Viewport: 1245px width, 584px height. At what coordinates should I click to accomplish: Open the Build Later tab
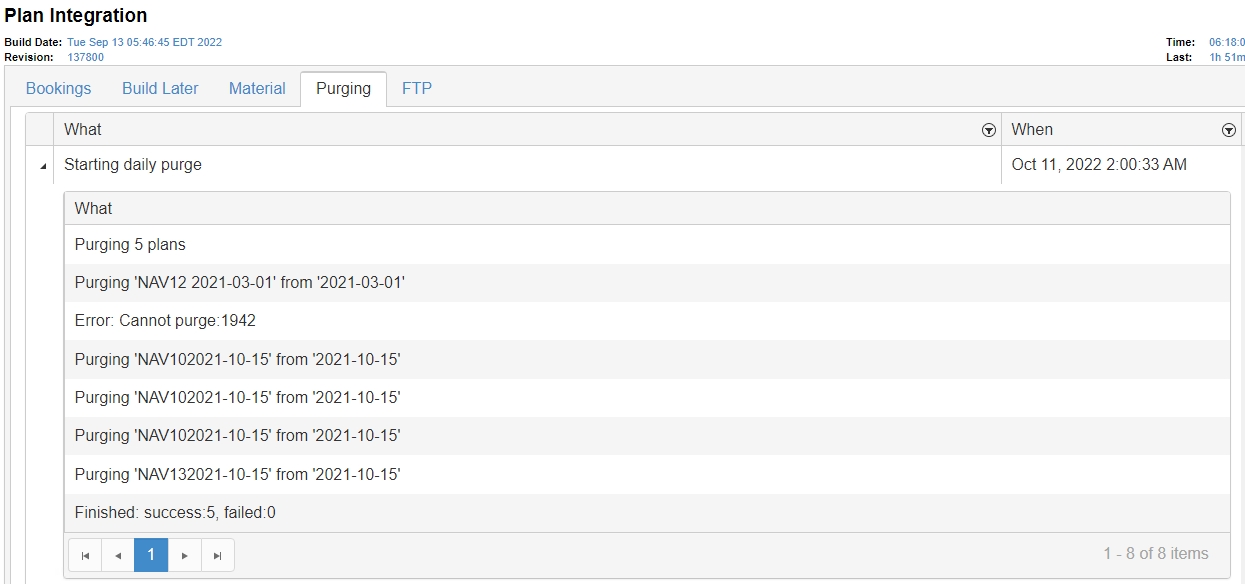coord(160,89)
